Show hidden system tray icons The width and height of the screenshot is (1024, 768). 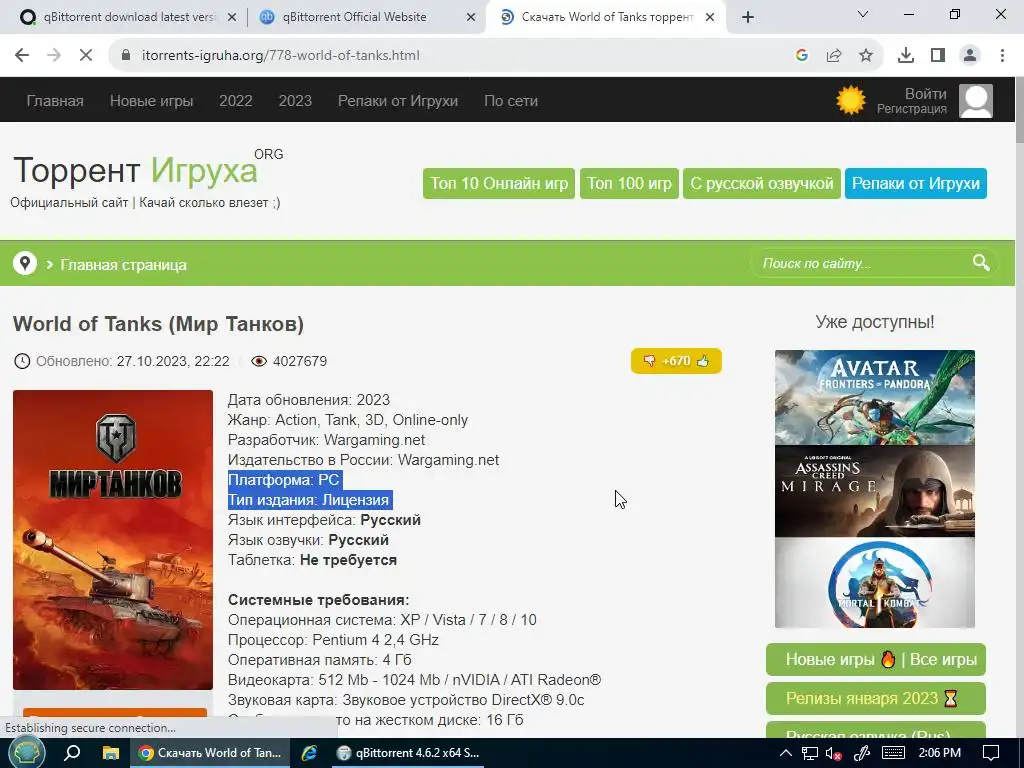[786, 753]
